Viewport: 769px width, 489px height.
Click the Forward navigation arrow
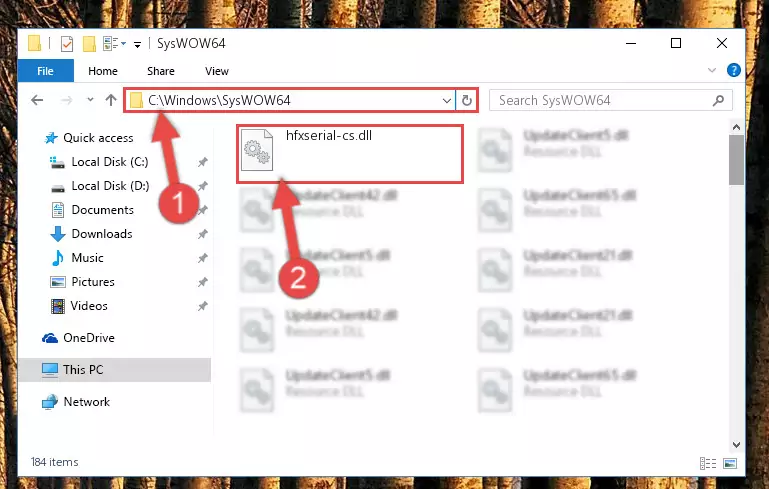tap(67, 101)
